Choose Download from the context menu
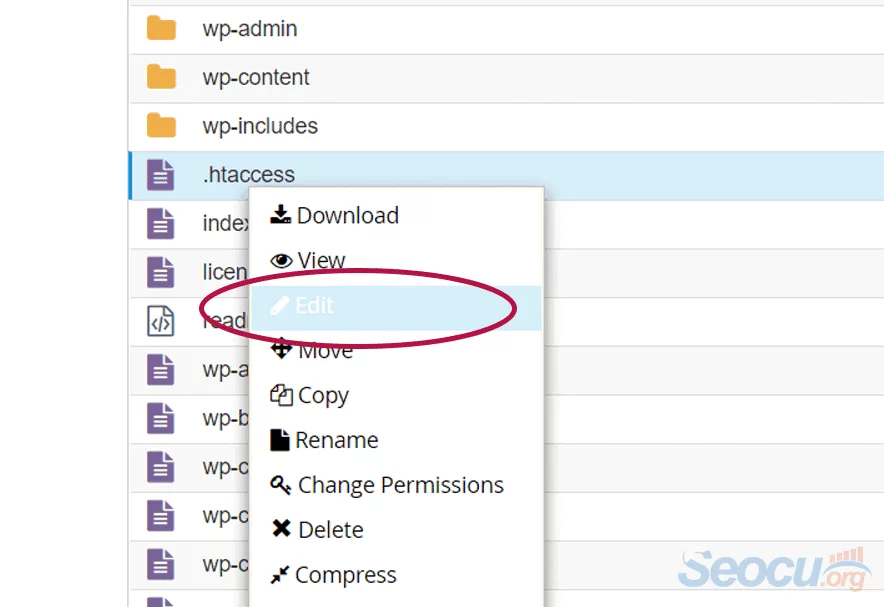884x607 pixels. coord(348,214)
